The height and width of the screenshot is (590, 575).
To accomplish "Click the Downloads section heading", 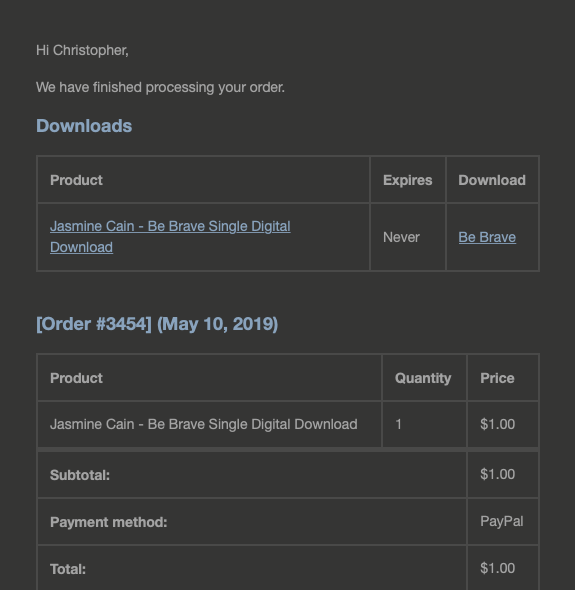I will tap(84, 126).
